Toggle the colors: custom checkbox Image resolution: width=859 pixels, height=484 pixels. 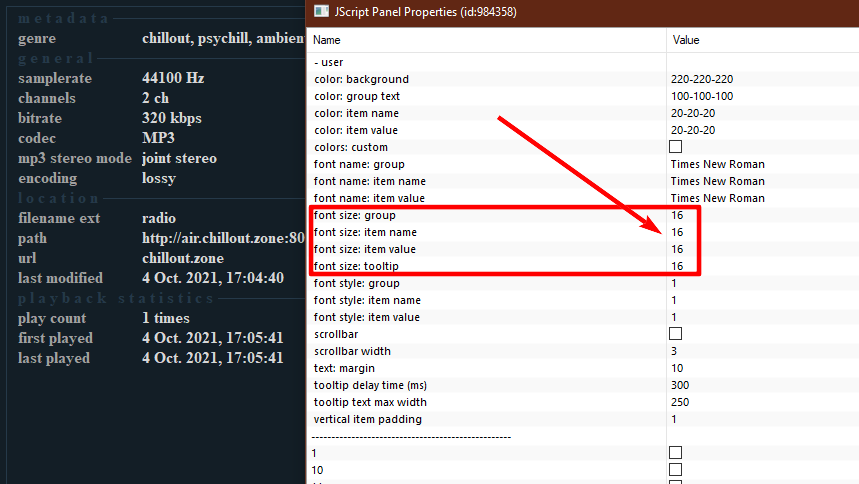pyautogui.click(x=675, y=147)
